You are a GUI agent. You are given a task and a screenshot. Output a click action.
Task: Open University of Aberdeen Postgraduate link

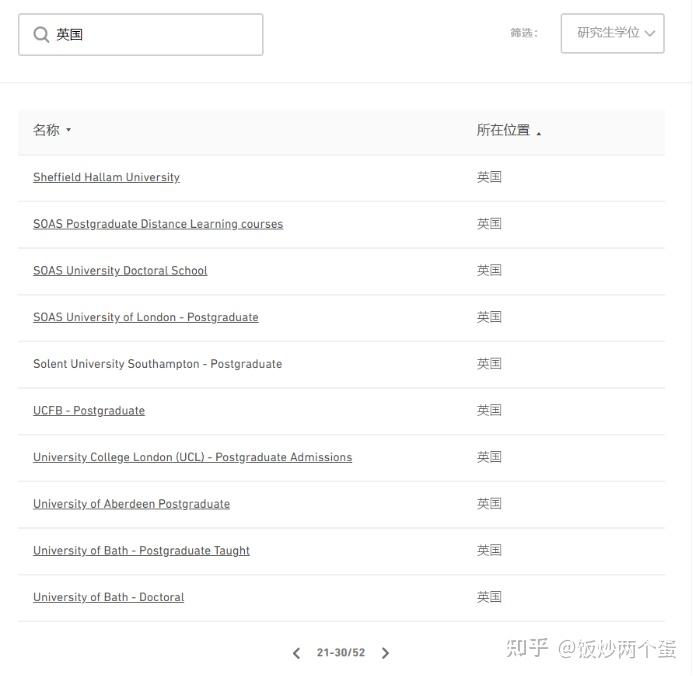[131, 504]
